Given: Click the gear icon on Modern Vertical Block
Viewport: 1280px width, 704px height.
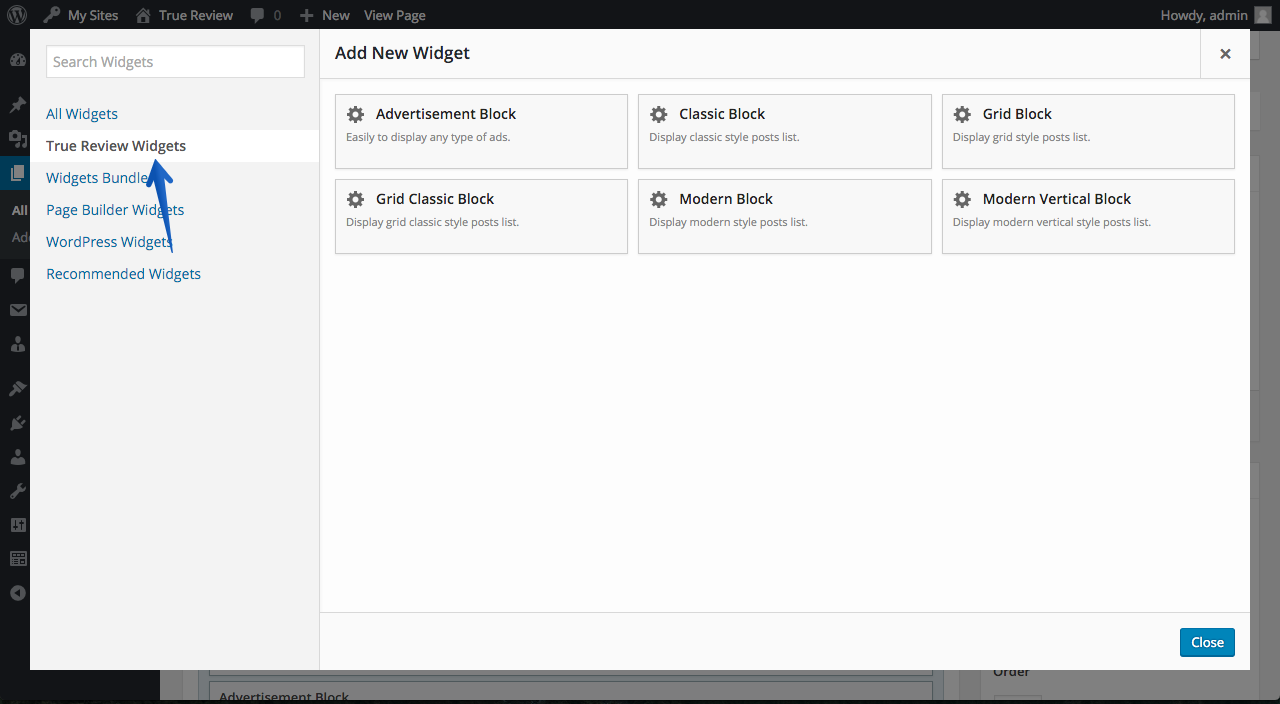Looking at the screenshot, I should tap(962, 199).
